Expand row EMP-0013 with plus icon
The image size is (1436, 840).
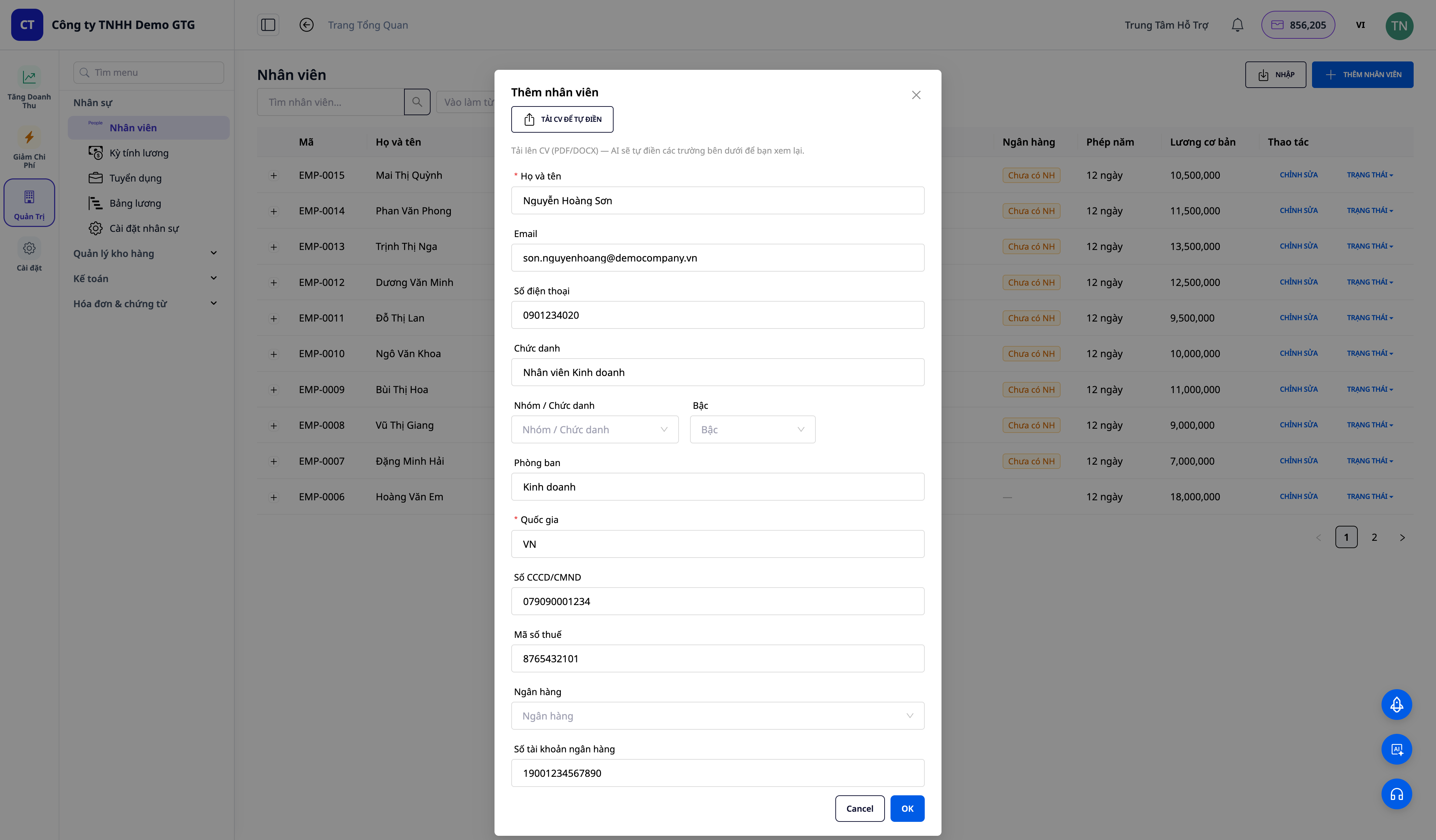coord(273,247)
